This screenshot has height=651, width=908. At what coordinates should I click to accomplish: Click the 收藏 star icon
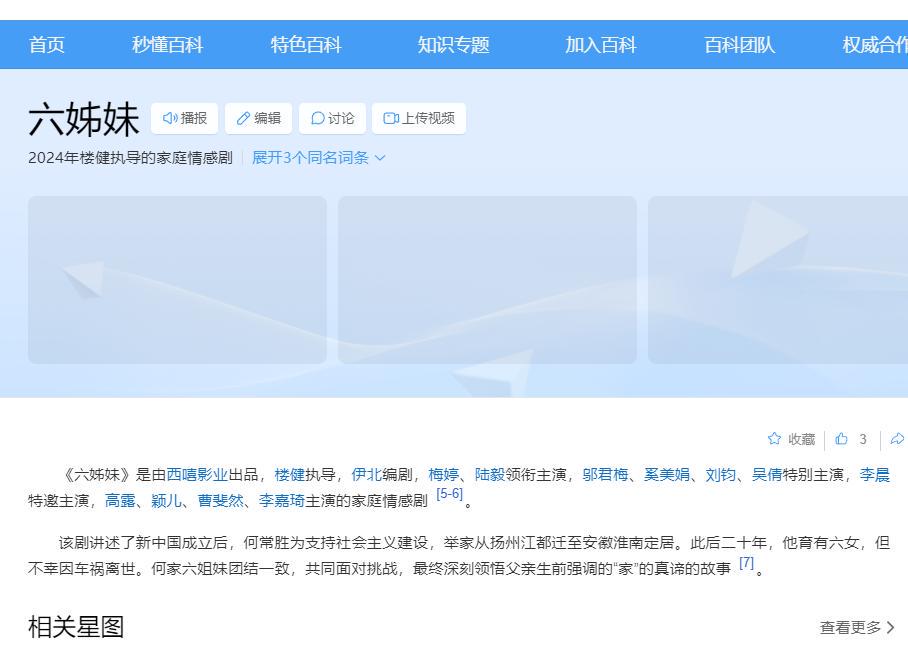[x=774, y=438]
